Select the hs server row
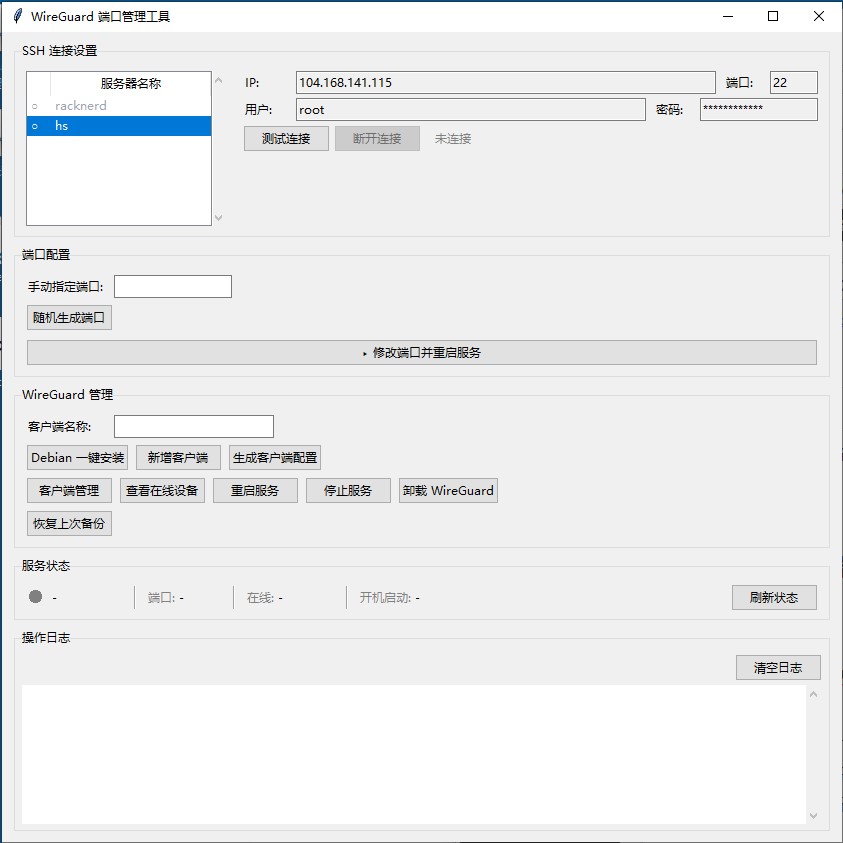The width and height of the screenshot is (843, 843). coord(119,126)
